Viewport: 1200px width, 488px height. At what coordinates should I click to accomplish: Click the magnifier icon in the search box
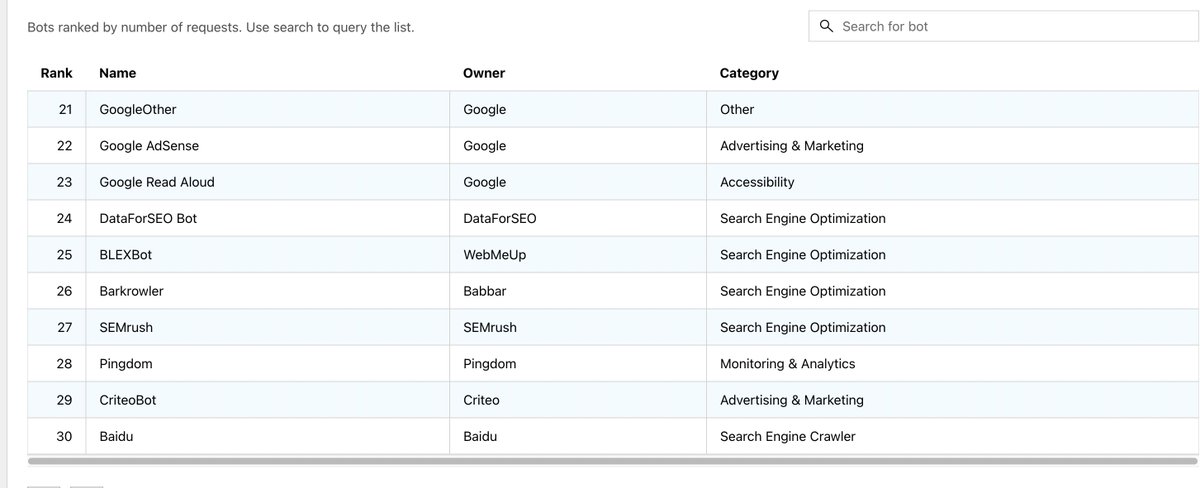826,26
